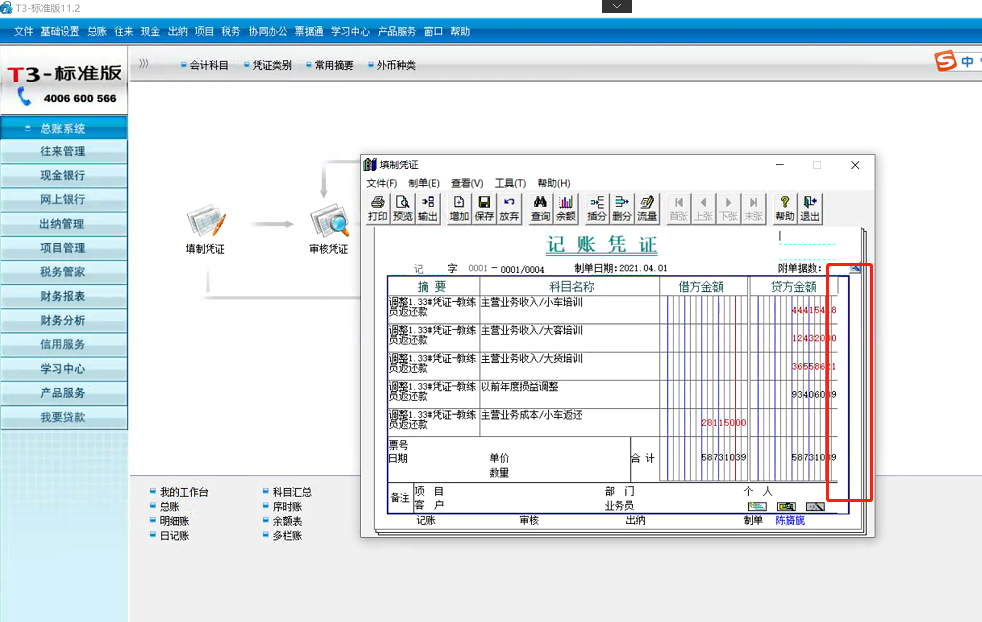The height and width of the screenshot is (622, 982).
Task: Insert an entry line with 插分
Action: 597,209
